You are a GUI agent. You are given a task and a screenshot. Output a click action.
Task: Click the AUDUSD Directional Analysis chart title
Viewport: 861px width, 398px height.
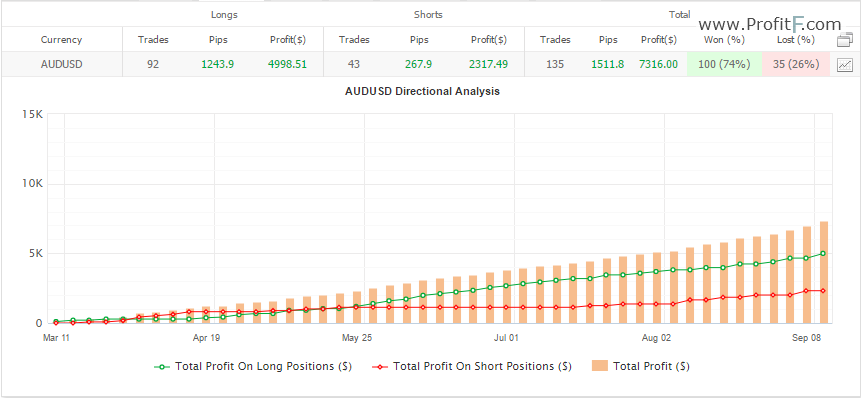[422, 92]
